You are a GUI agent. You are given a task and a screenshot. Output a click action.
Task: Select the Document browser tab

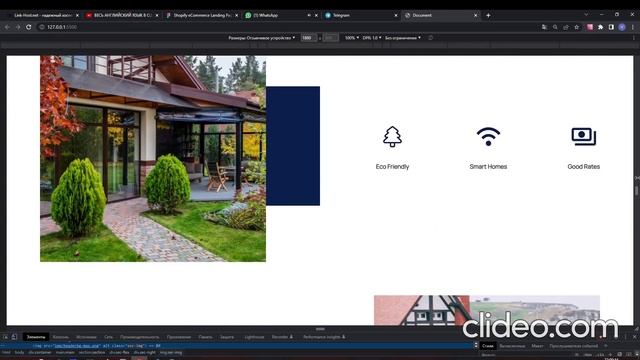point(441,15)
